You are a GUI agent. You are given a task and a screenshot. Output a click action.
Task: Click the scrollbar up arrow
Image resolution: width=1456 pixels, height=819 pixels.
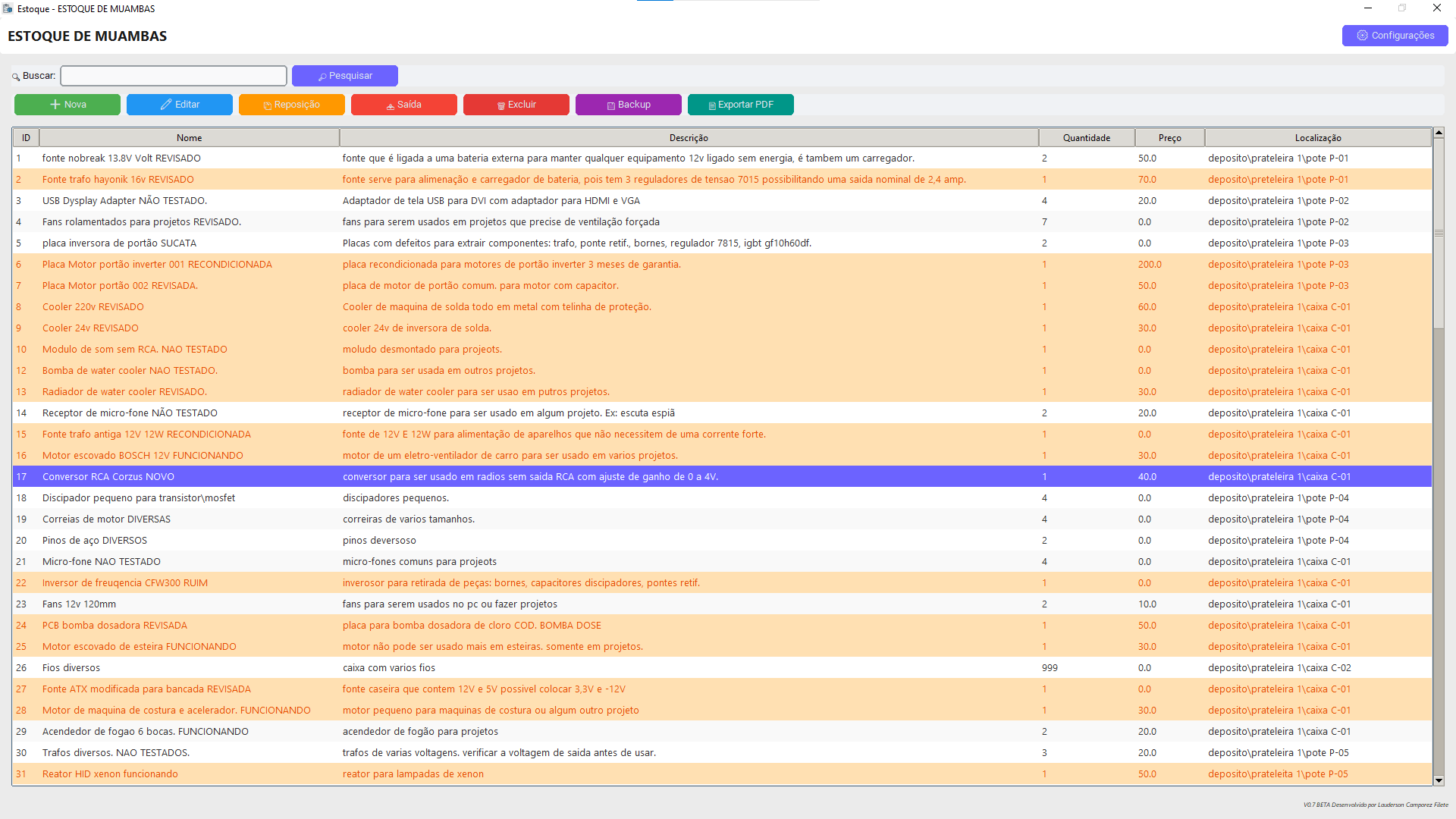[x=1439, y=133]
